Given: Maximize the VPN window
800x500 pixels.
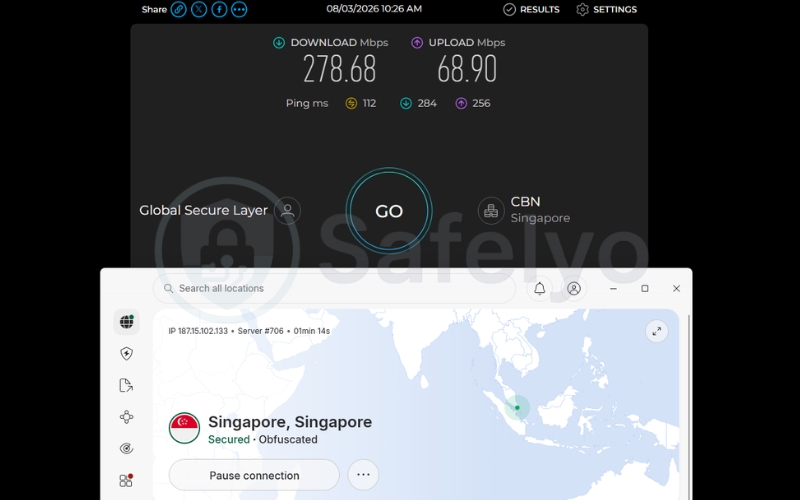Looking at the screenshot, I should 645,288.
